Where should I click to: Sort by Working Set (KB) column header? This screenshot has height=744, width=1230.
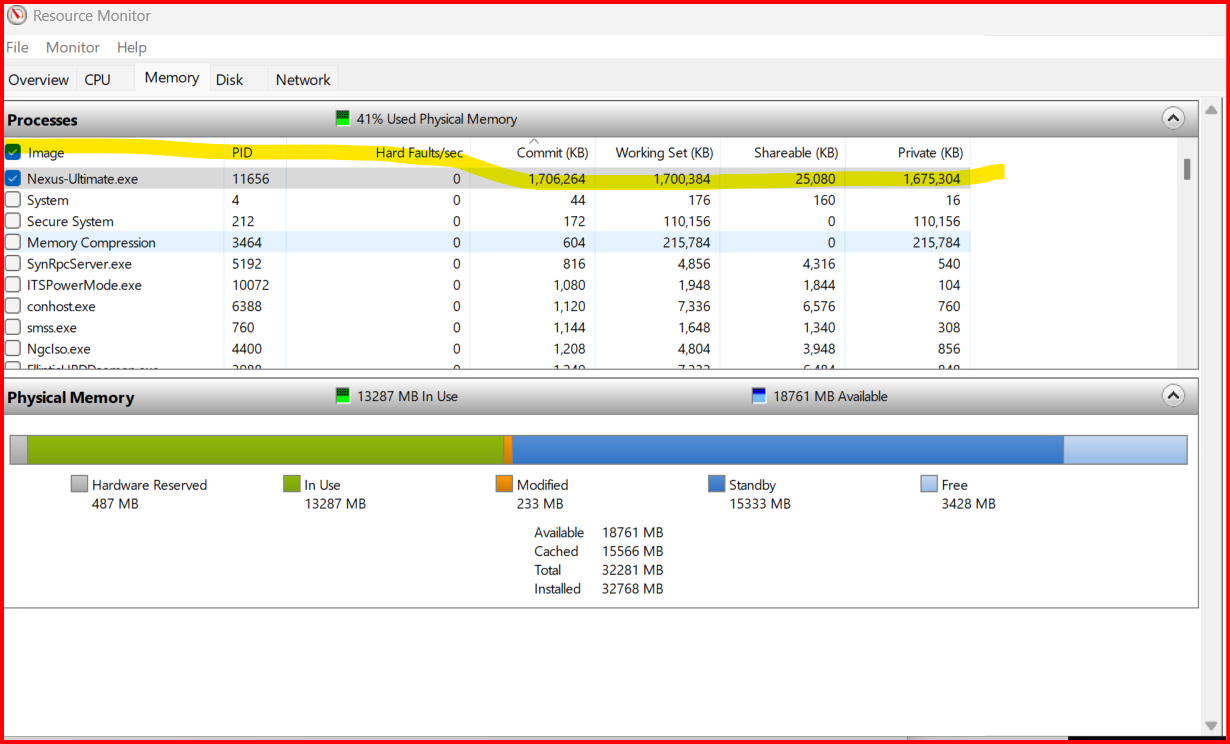tap(664, 153)
